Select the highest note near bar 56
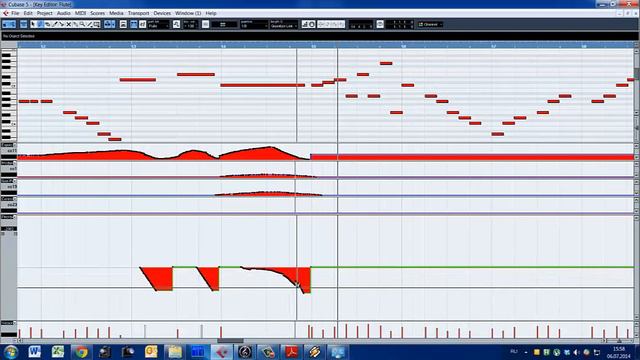The height and width of the screenshot is (360, 640). pos(386,63)
